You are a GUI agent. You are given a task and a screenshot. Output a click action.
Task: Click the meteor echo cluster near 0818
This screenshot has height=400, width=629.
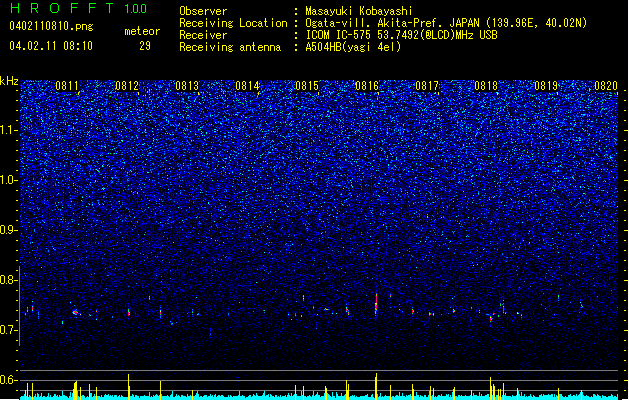(491, 318)
